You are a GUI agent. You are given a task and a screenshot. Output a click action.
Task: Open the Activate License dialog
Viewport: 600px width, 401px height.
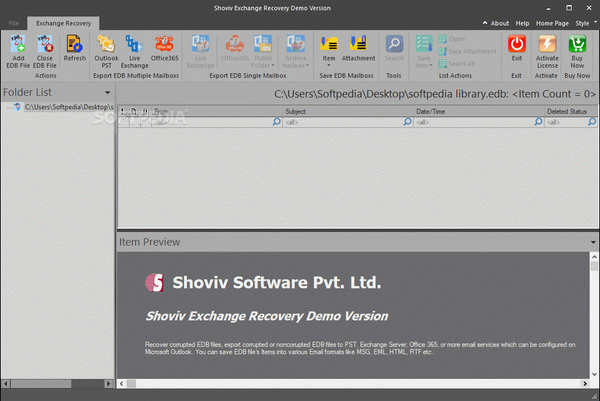tap(547, 52)
